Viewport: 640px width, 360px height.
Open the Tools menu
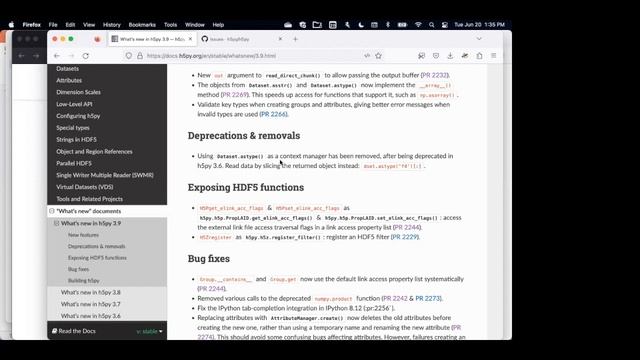point(170,25)
